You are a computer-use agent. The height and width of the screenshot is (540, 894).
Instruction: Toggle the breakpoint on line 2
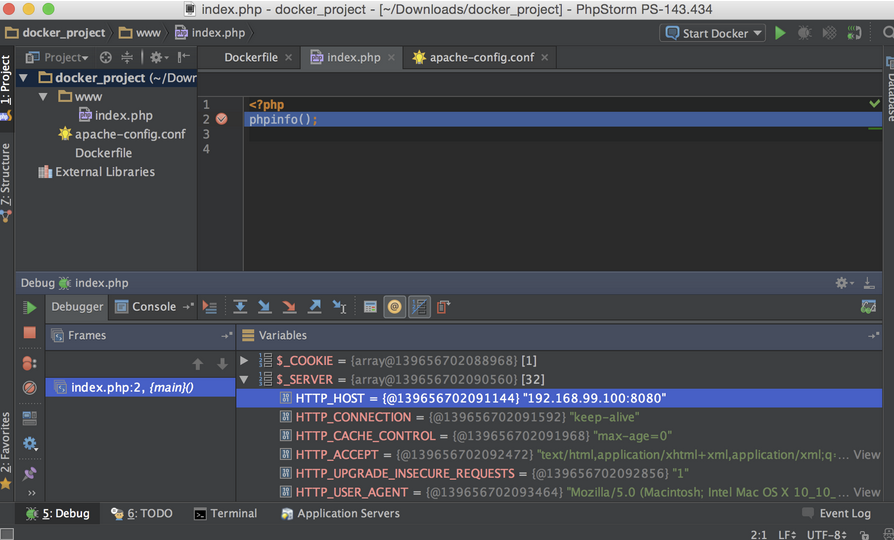pos(222,119)
